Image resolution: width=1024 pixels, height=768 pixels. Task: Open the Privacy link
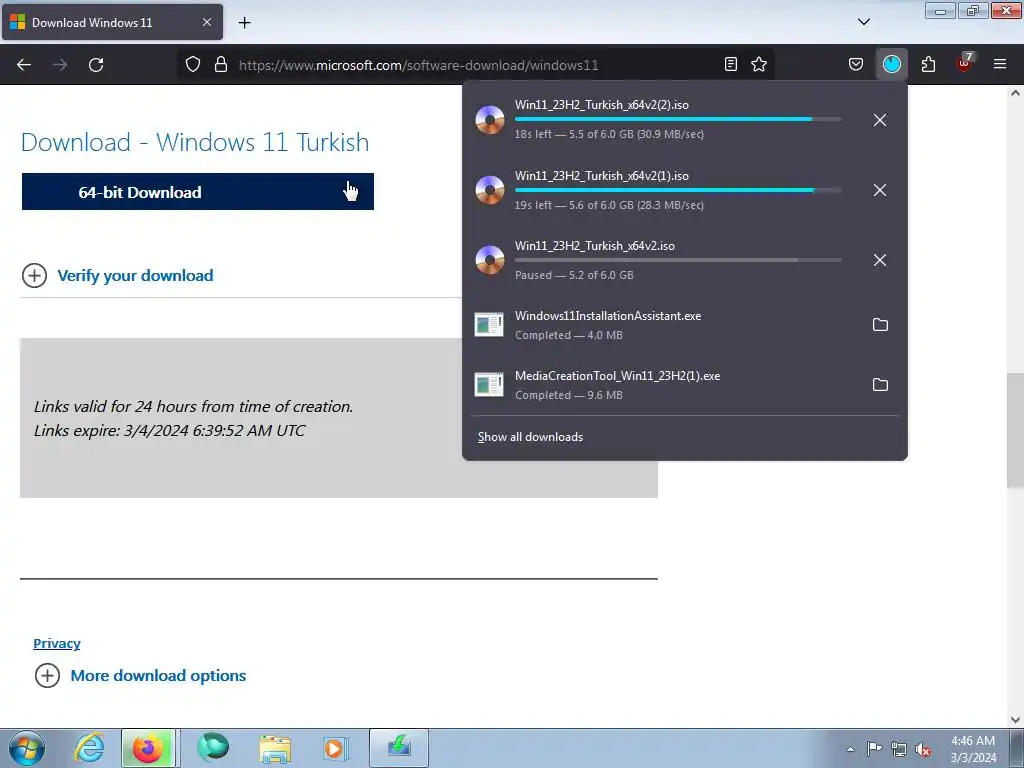pyautogui.click(x=57, y=643)
